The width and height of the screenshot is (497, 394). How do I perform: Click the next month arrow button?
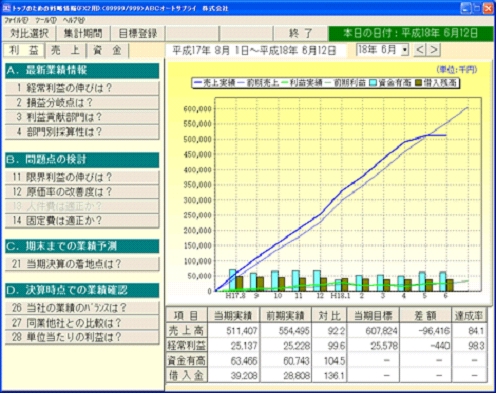point(433,50)
